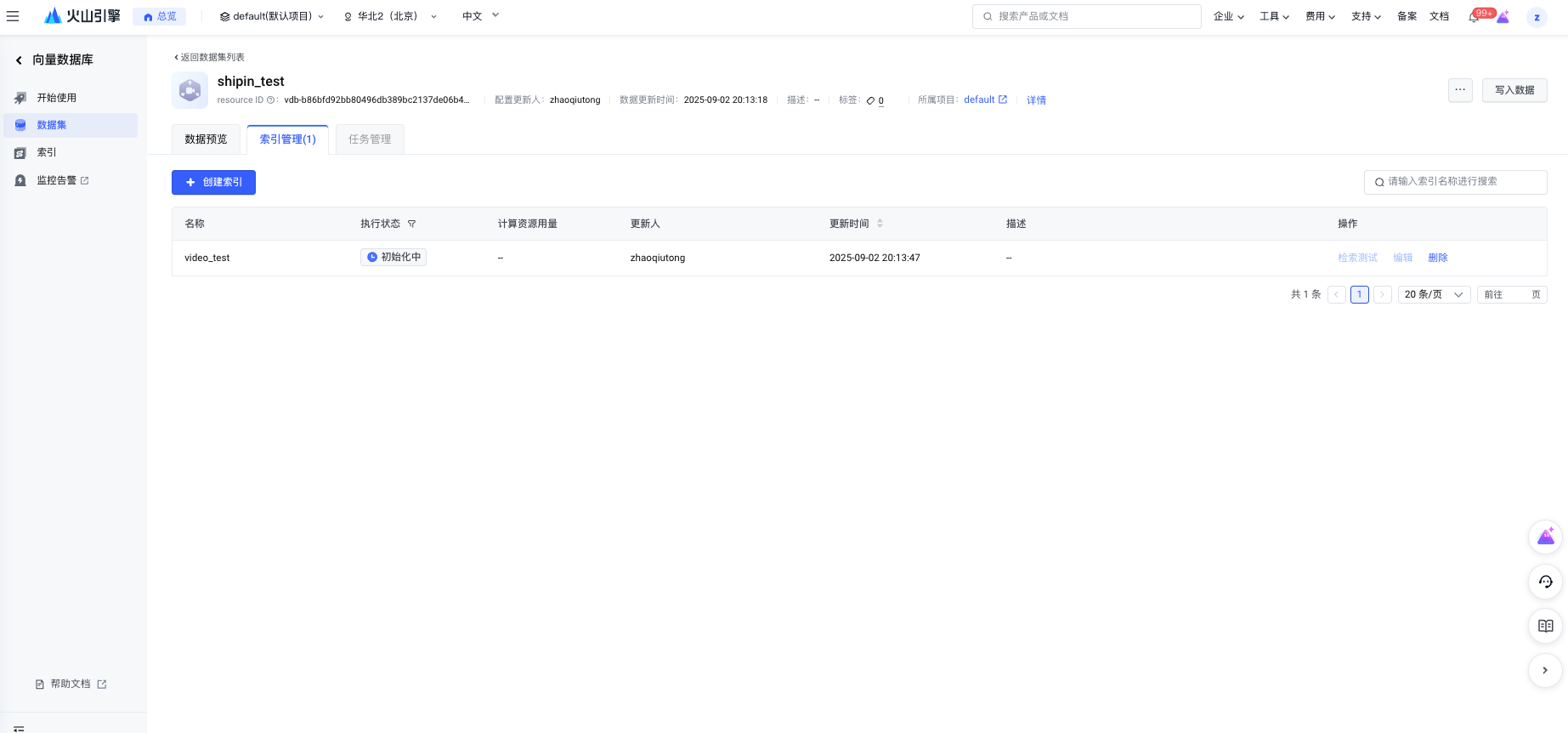Open the dataset cube icon beside shipin_test

190,90
